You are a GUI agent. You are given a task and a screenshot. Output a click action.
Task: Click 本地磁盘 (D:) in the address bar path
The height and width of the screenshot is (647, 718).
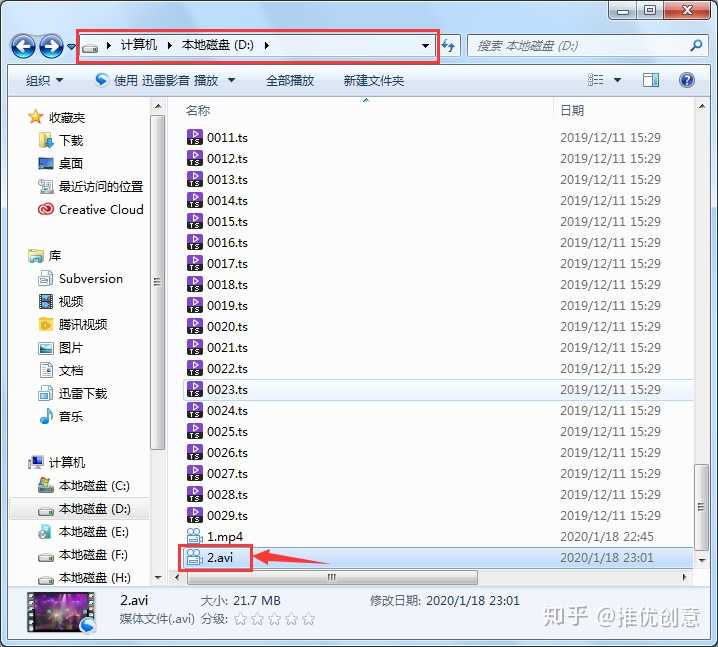pyautogui.click(x=218, y=45)
